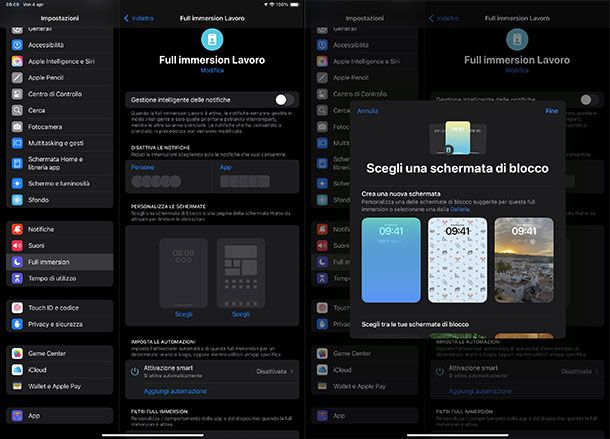This screenshot has width=610, height=439.
Task: Open App settings in the left sidebar
Action: point(60,416)
